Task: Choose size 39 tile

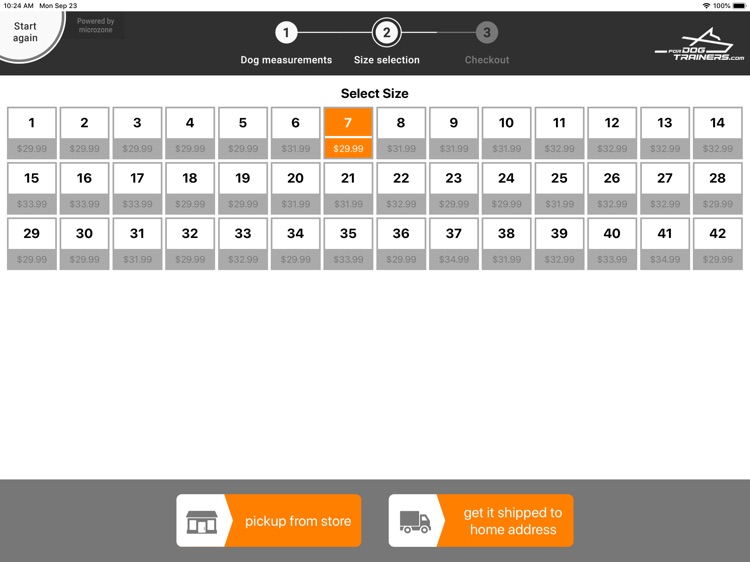Action: coord(559,244)
